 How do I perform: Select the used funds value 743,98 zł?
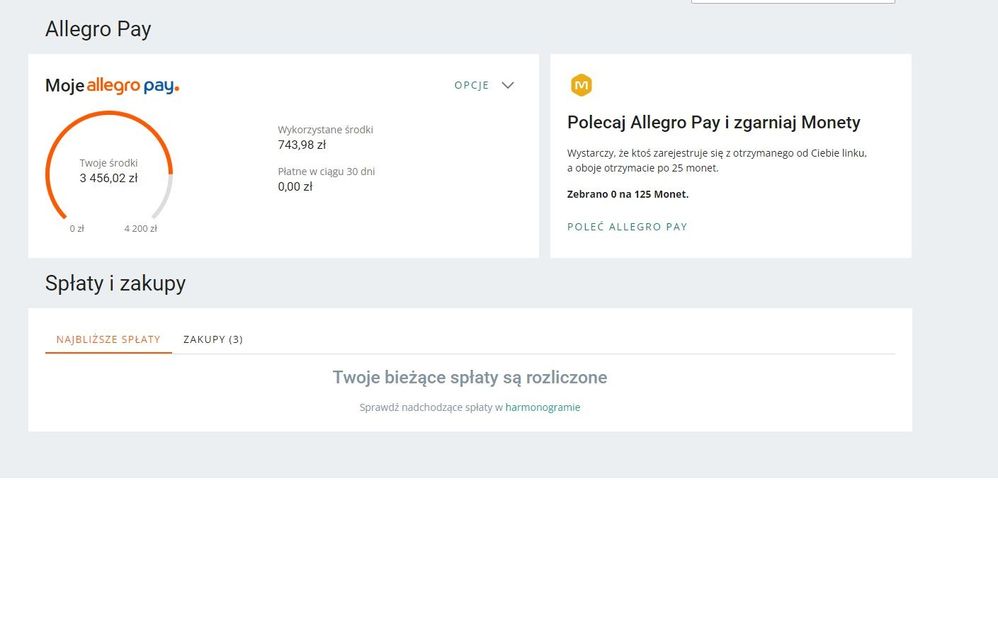302,145
